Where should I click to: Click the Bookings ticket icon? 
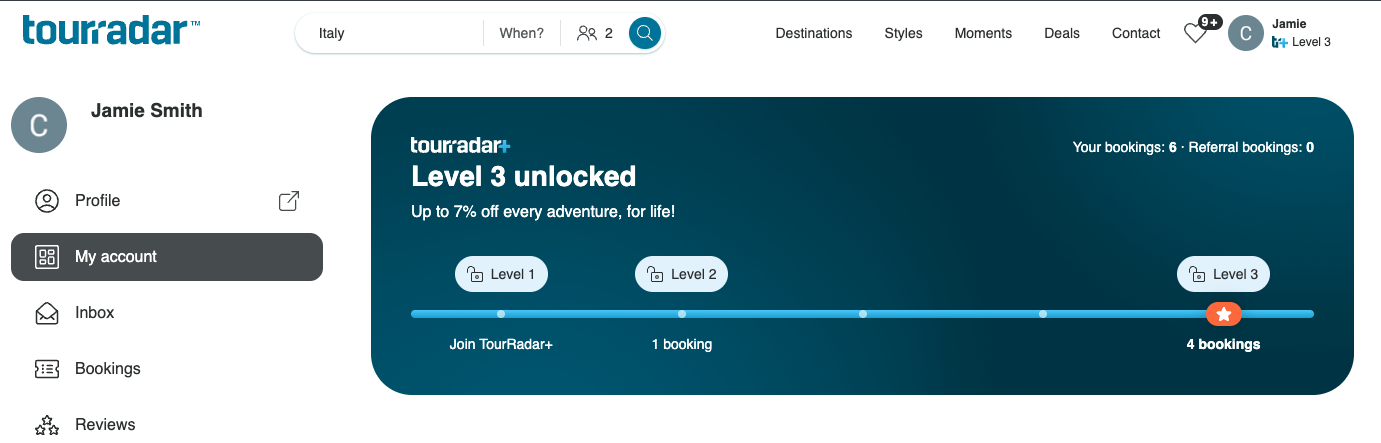47,369
